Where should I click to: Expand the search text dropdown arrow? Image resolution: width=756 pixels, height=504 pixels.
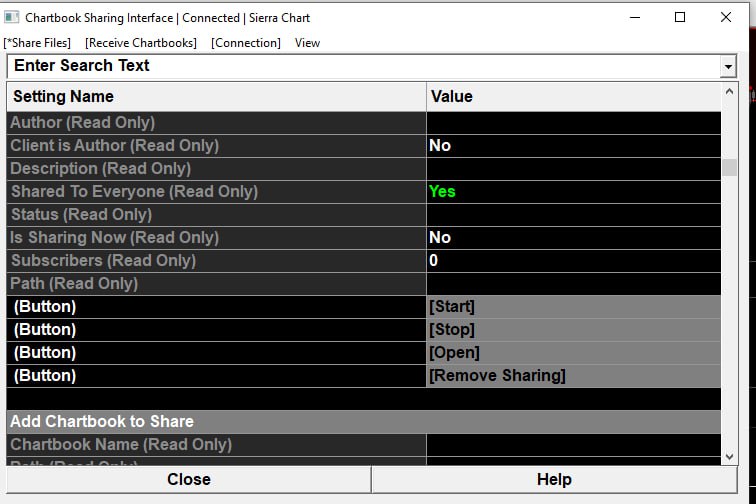(728, 66)
